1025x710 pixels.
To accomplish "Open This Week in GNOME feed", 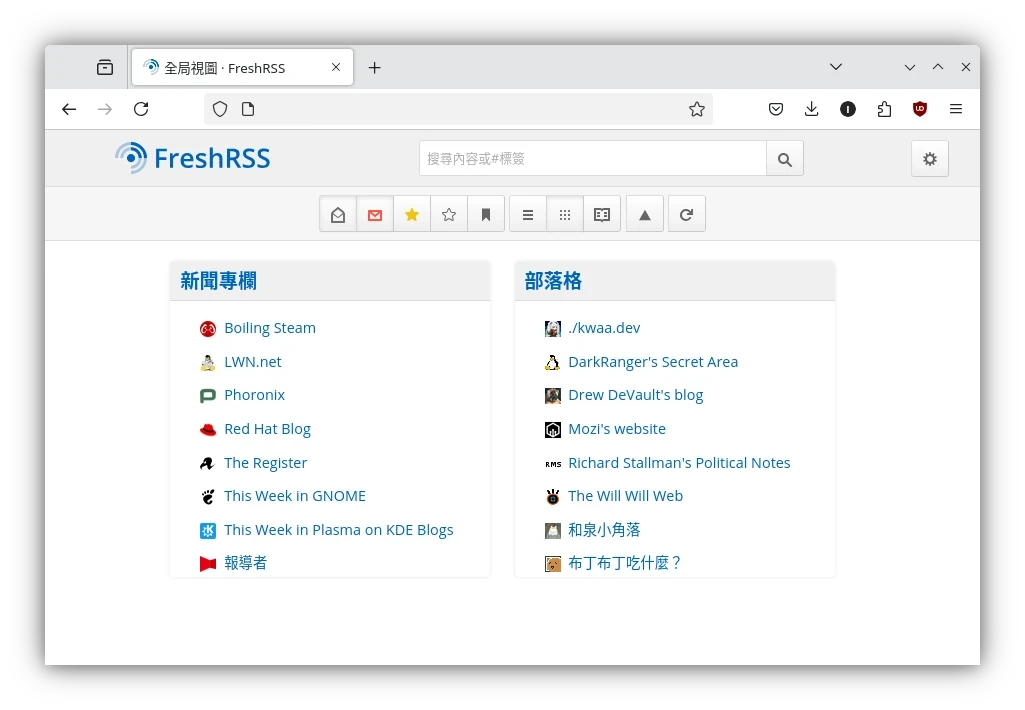I will [295, 496].
